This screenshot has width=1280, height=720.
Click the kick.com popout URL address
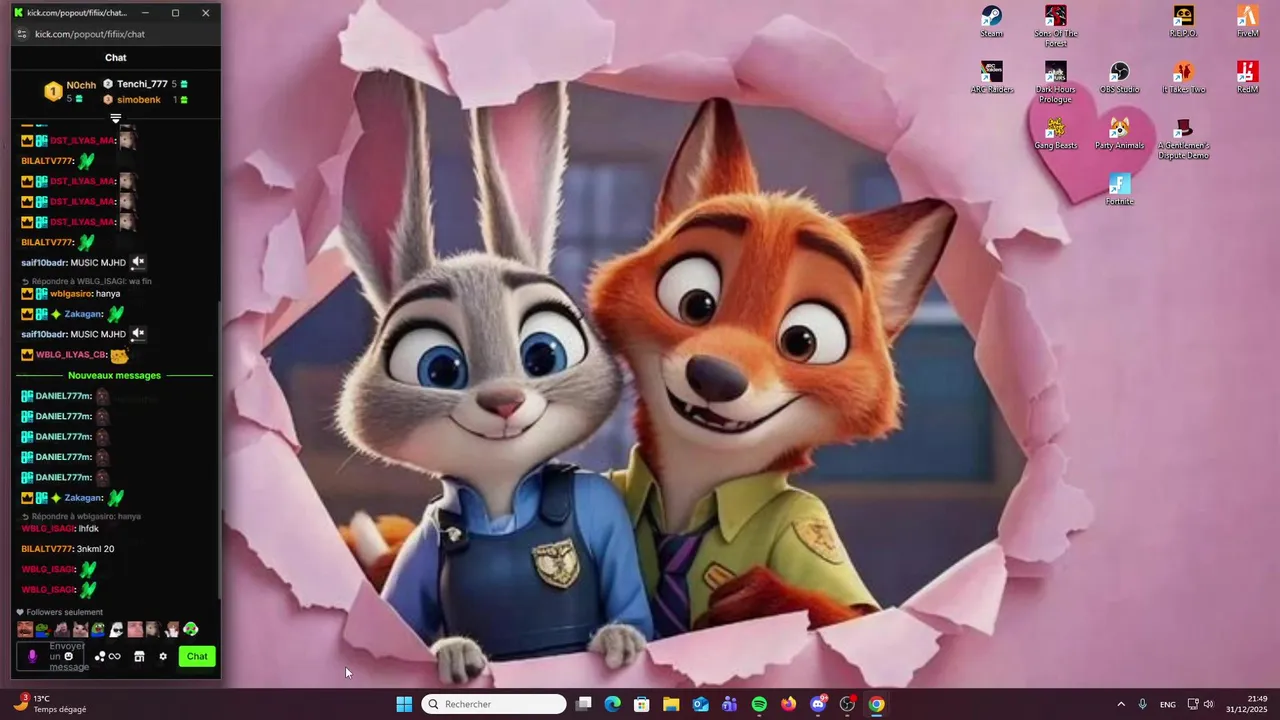click(90, 34)
